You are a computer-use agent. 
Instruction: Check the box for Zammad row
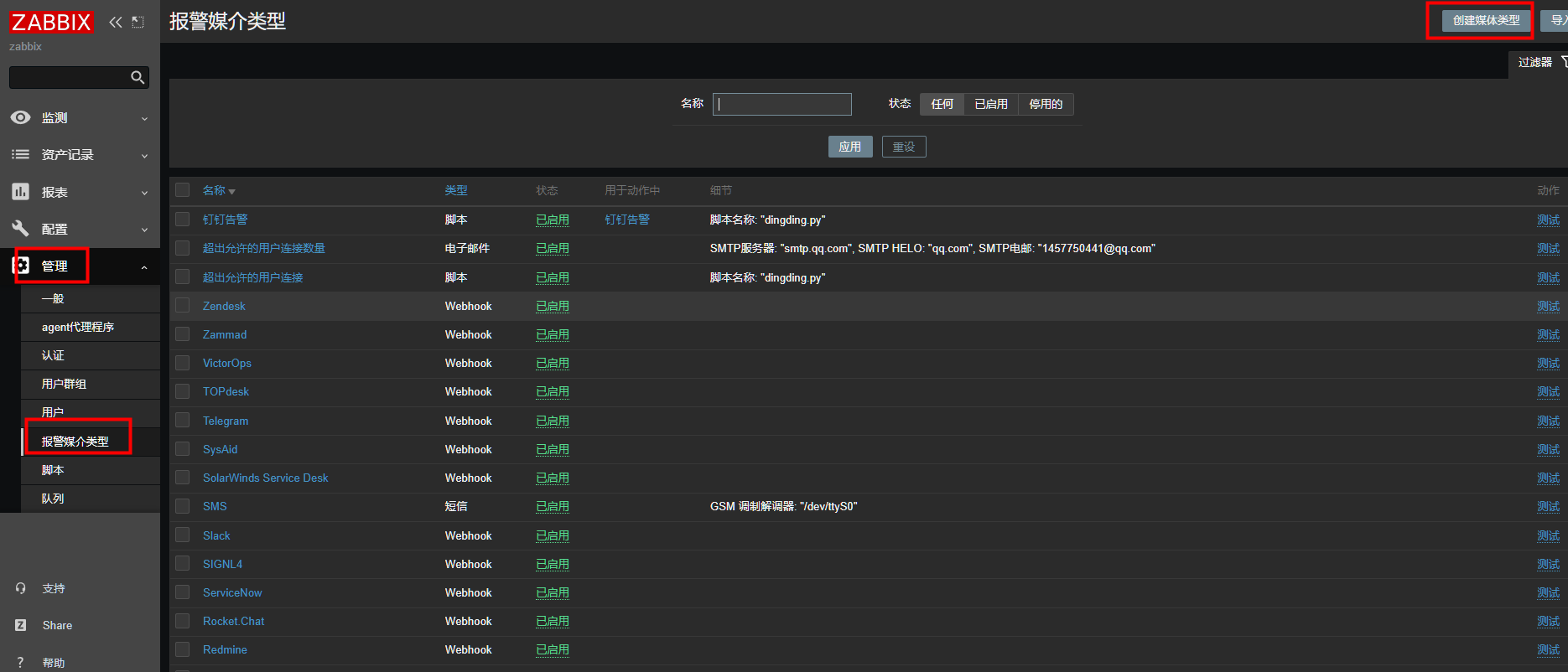[x=182, y=334]
